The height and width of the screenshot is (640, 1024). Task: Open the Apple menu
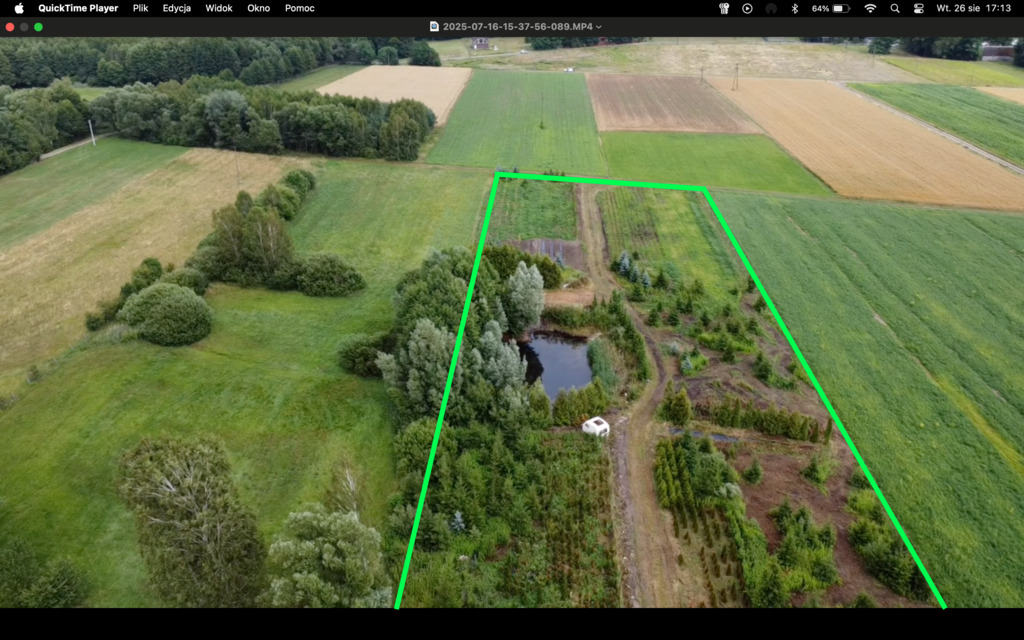tap(18, 8)
